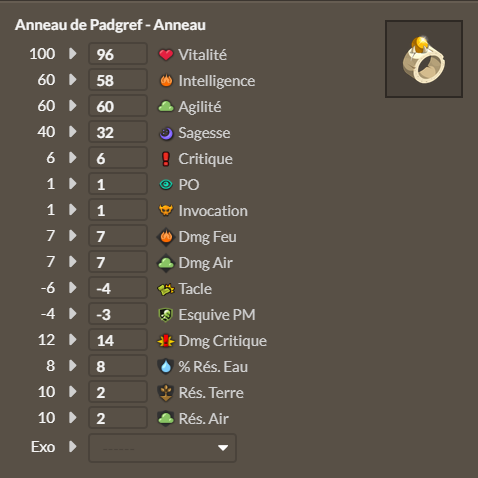Click the arrow beside Sagesse max 40
Image resolution: width=478 pixels, height=478 pixels.
[72, 132]
